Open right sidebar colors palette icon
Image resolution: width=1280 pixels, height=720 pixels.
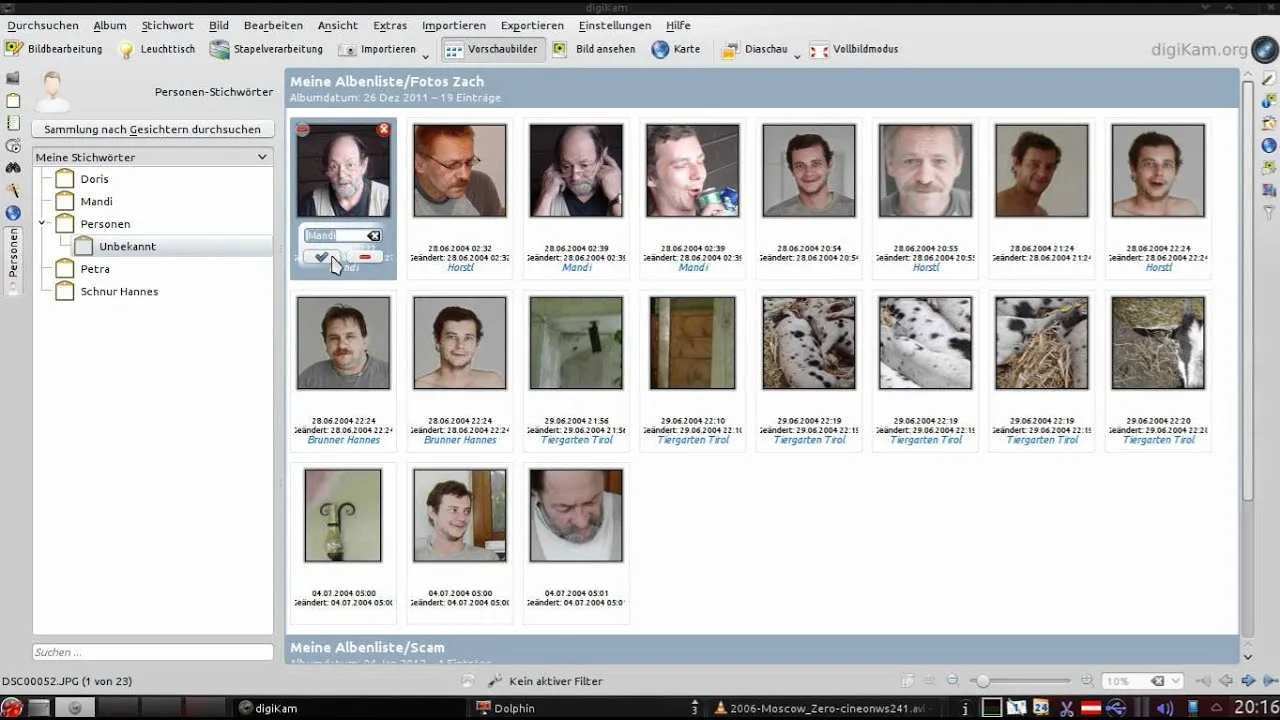pos(1269,124)
